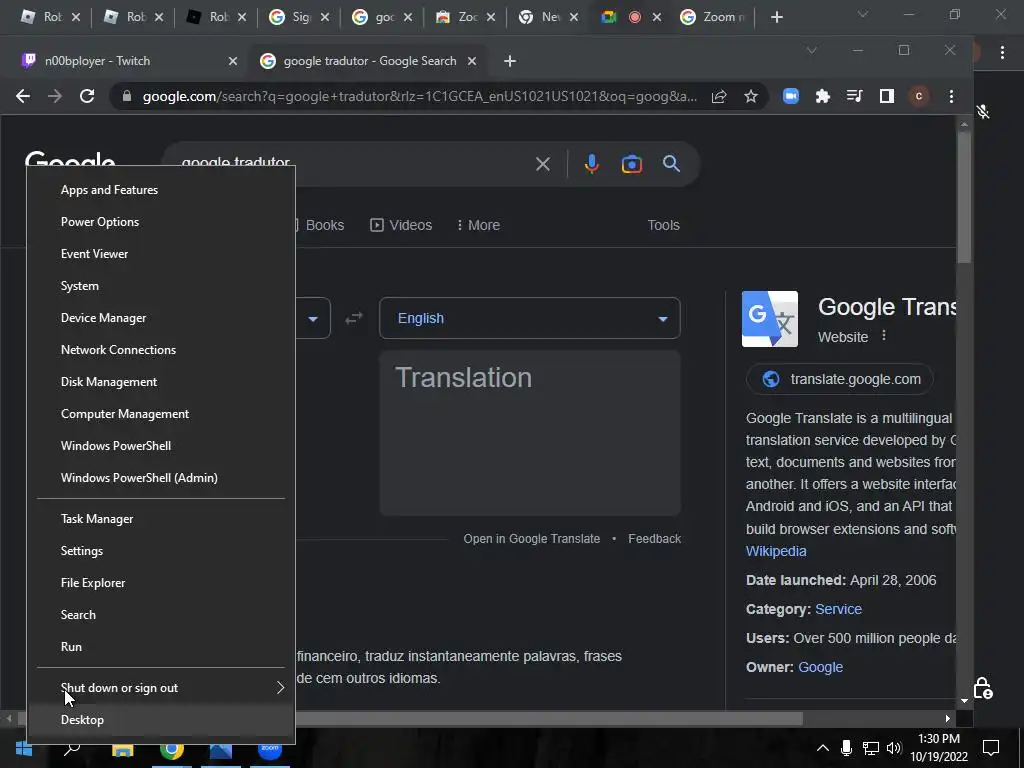Click the horizontal scrollbar thumb

(413, 719)
